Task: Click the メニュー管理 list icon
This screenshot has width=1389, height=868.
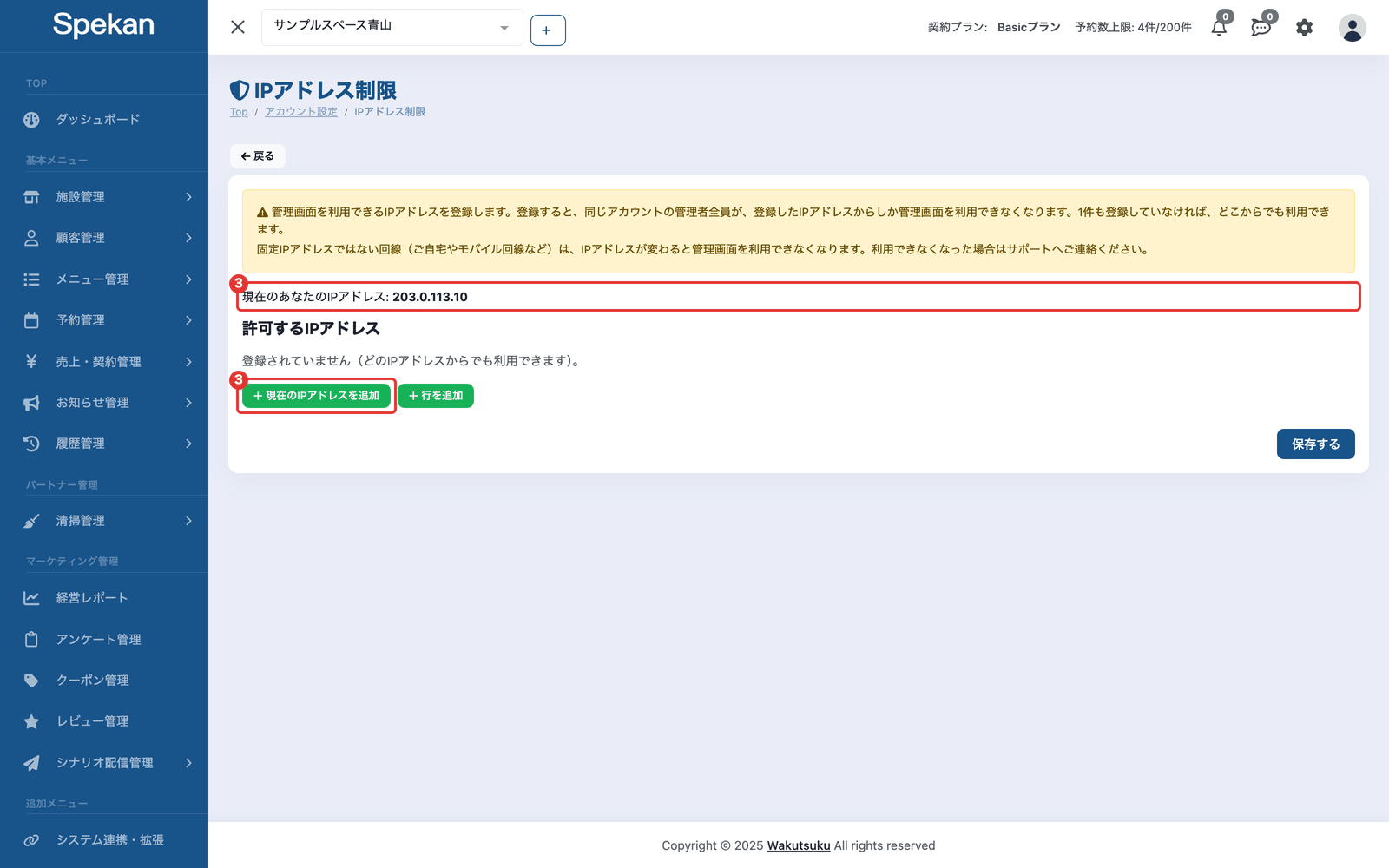Action: click(x=31, y=279)
